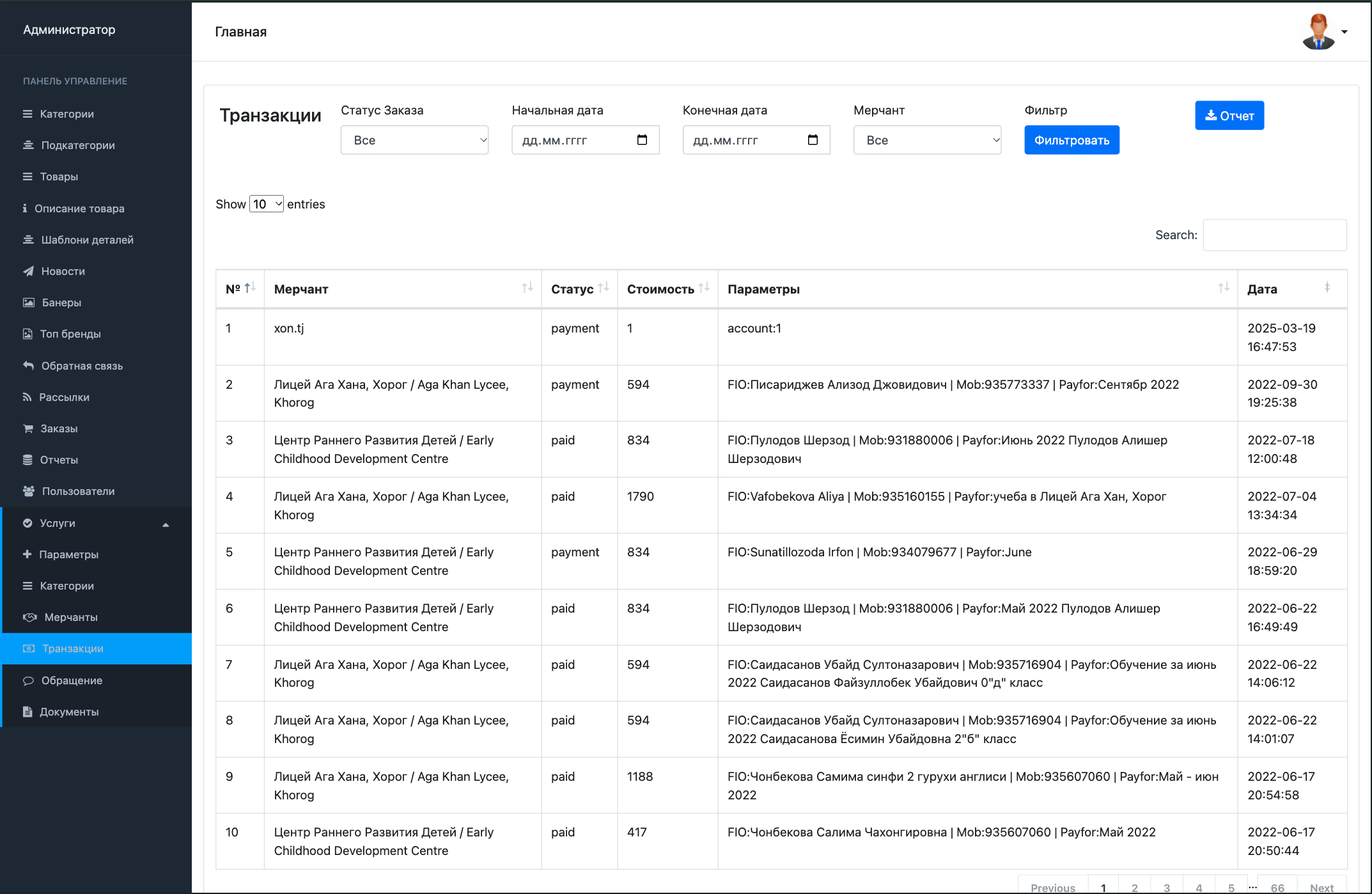Click the Отчеты database icon

(x=27, y=460)
